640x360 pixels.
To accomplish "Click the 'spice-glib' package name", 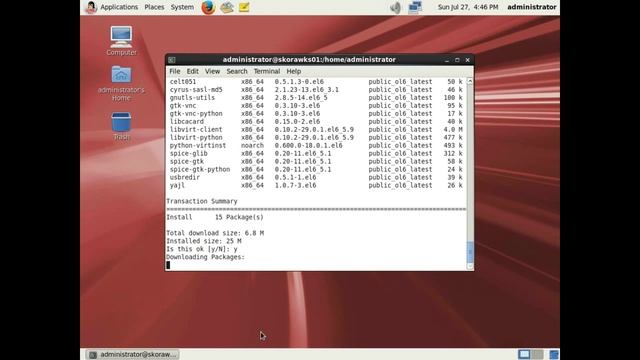I will point(189,153).
